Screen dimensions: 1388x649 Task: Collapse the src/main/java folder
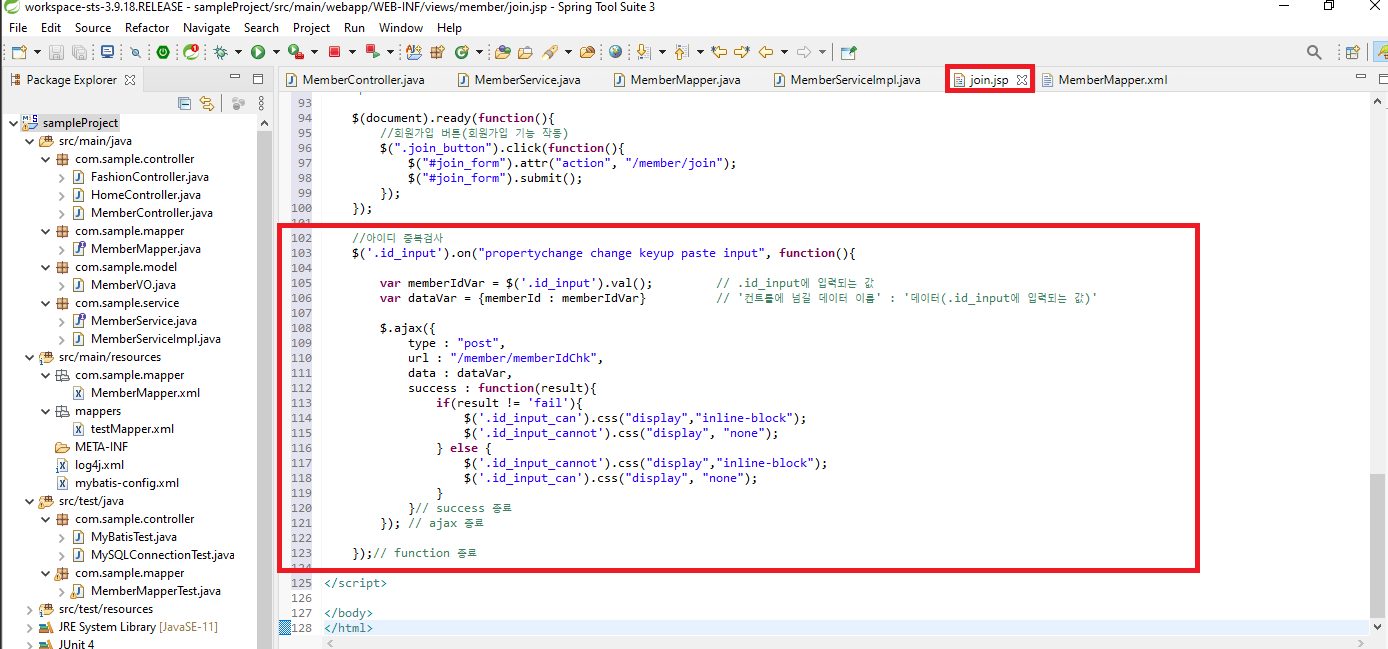29,141
